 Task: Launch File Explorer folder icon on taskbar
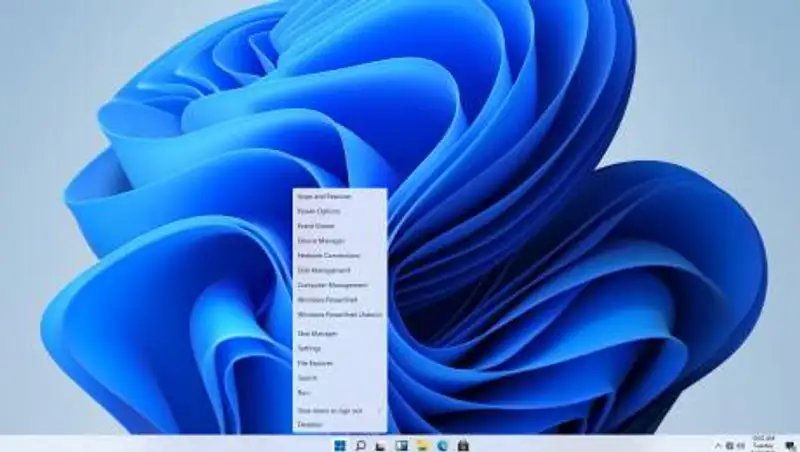(x=422, y=446)
